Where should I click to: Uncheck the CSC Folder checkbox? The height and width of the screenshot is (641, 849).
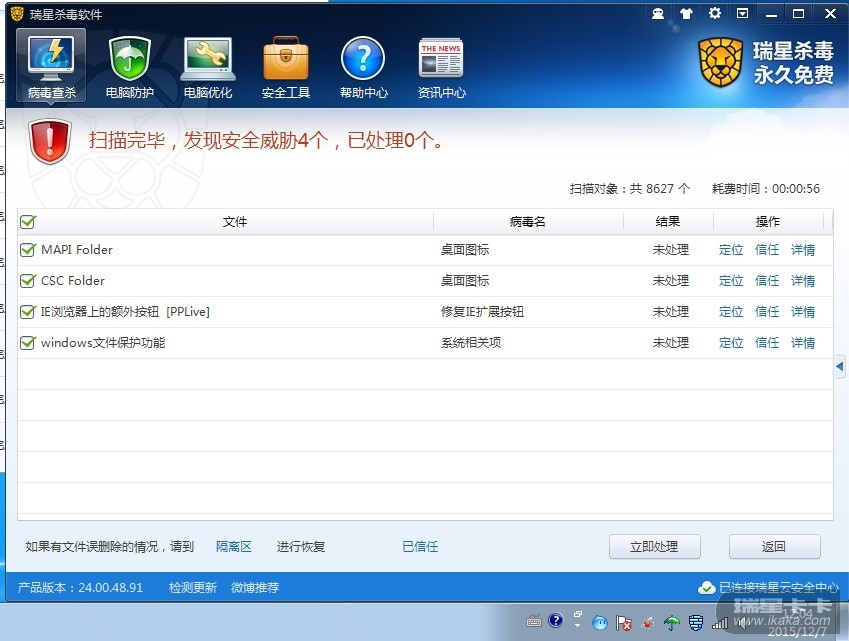pos(28,281)
